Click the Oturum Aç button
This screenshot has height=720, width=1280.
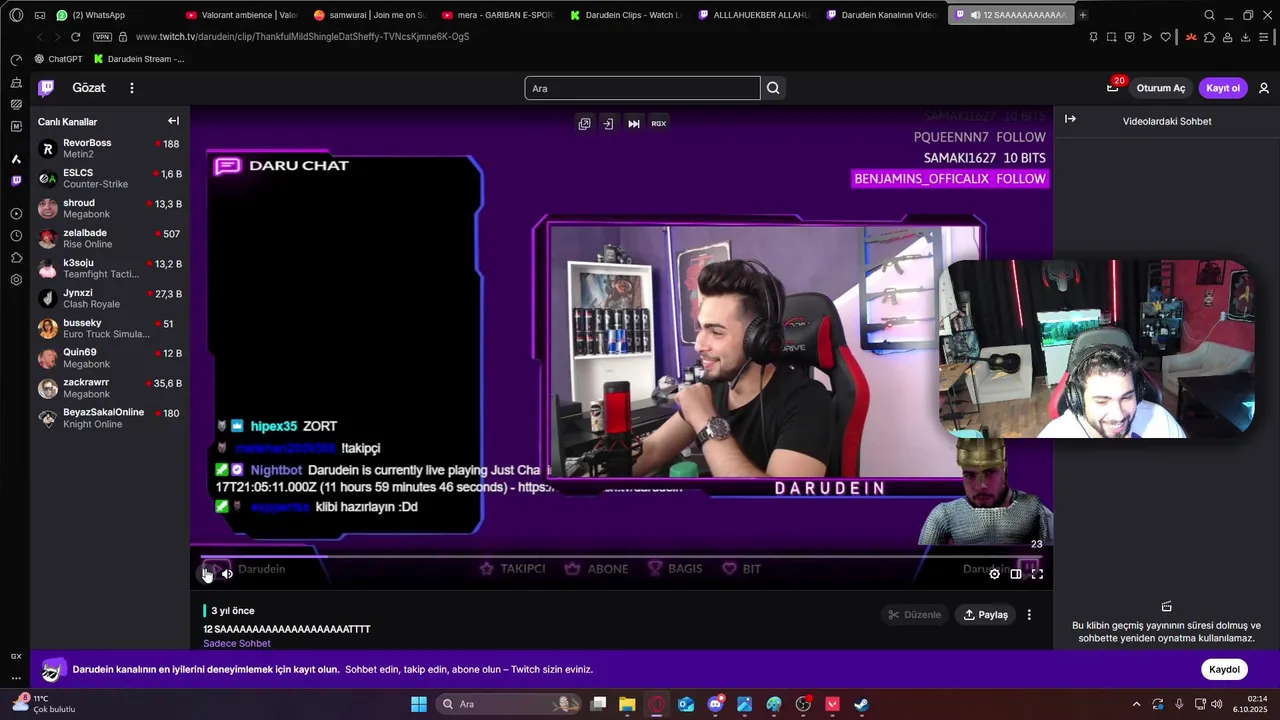(1160, 88)
